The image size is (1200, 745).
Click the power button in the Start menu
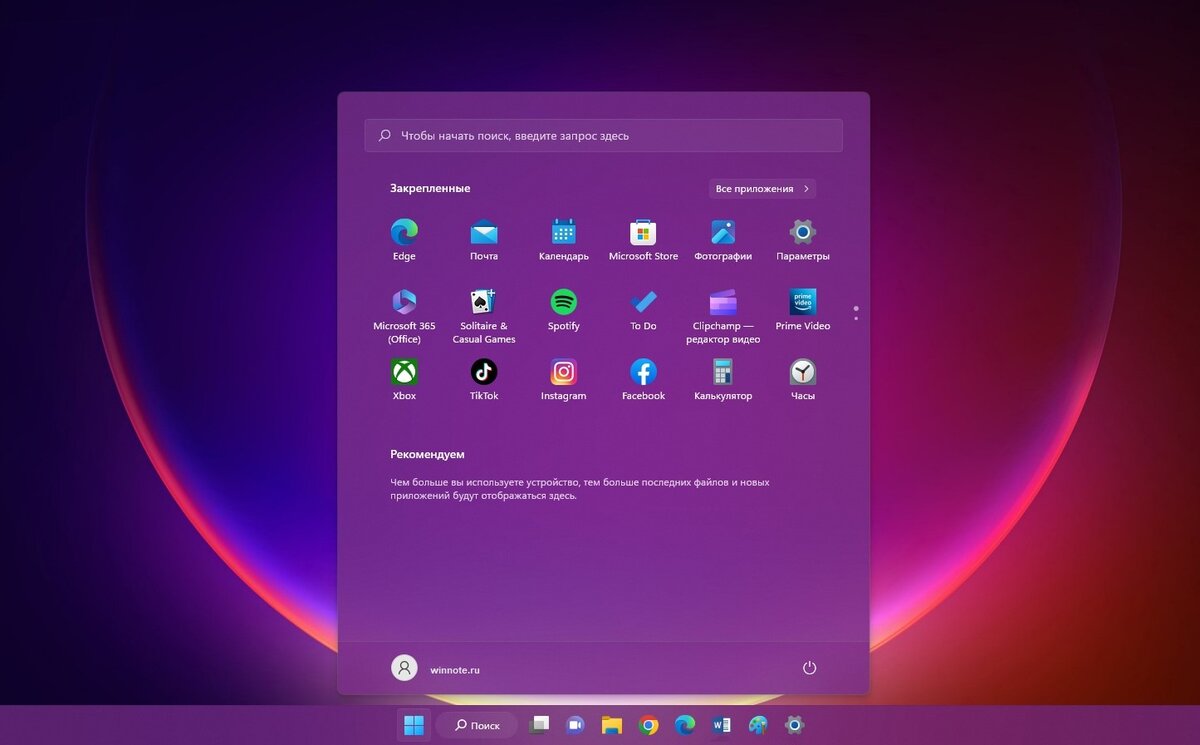[809, 668]
